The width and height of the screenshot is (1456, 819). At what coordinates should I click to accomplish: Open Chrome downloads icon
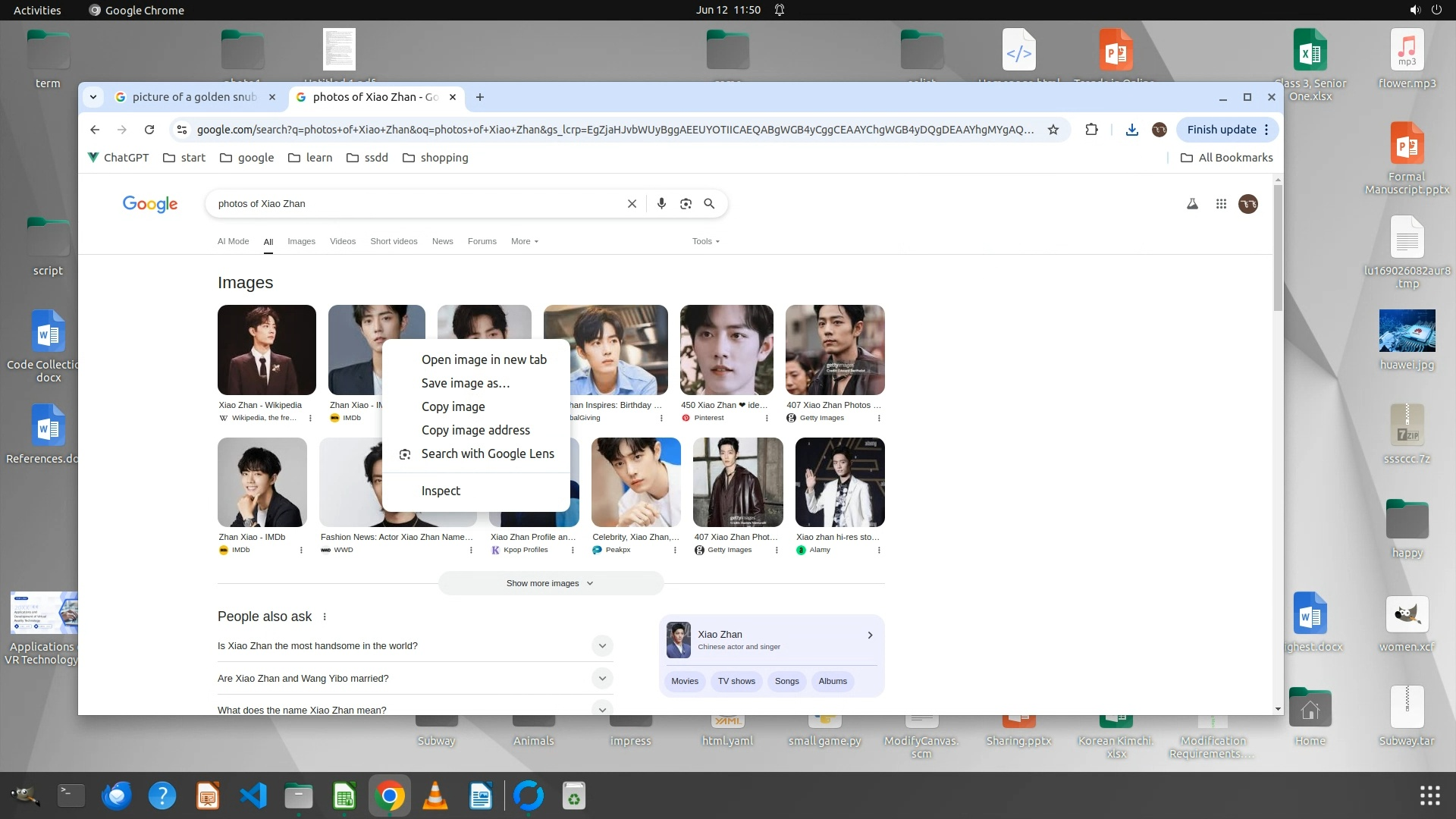1131,130
